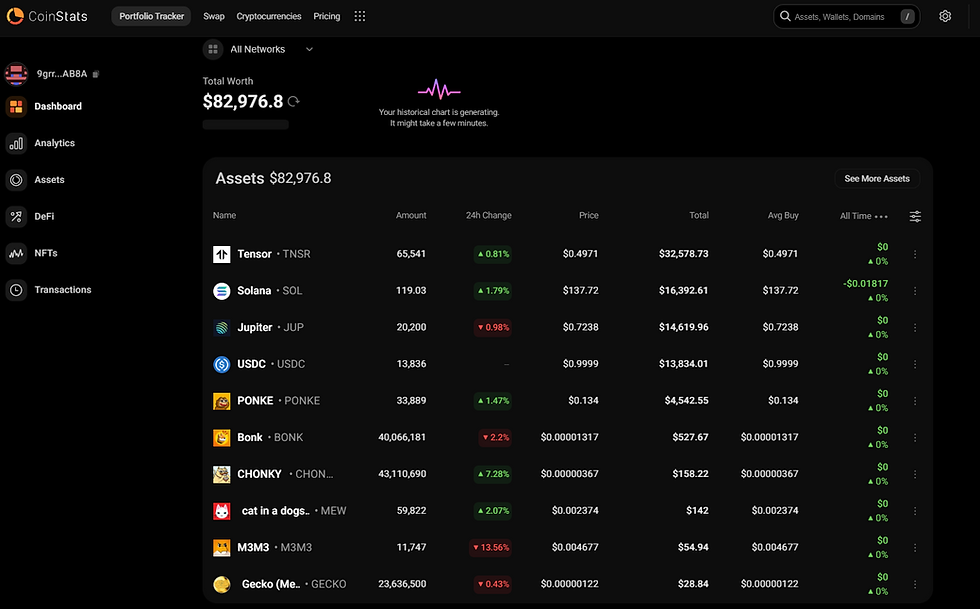Select Dashboard in sidebar

[x=58, y=106]
